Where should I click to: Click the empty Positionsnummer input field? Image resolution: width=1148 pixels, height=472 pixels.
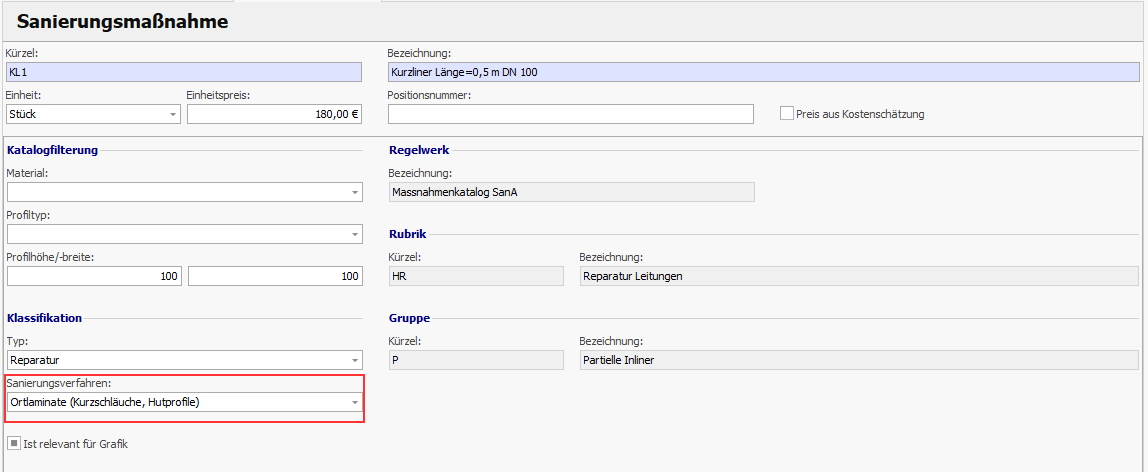pos(570,114)
